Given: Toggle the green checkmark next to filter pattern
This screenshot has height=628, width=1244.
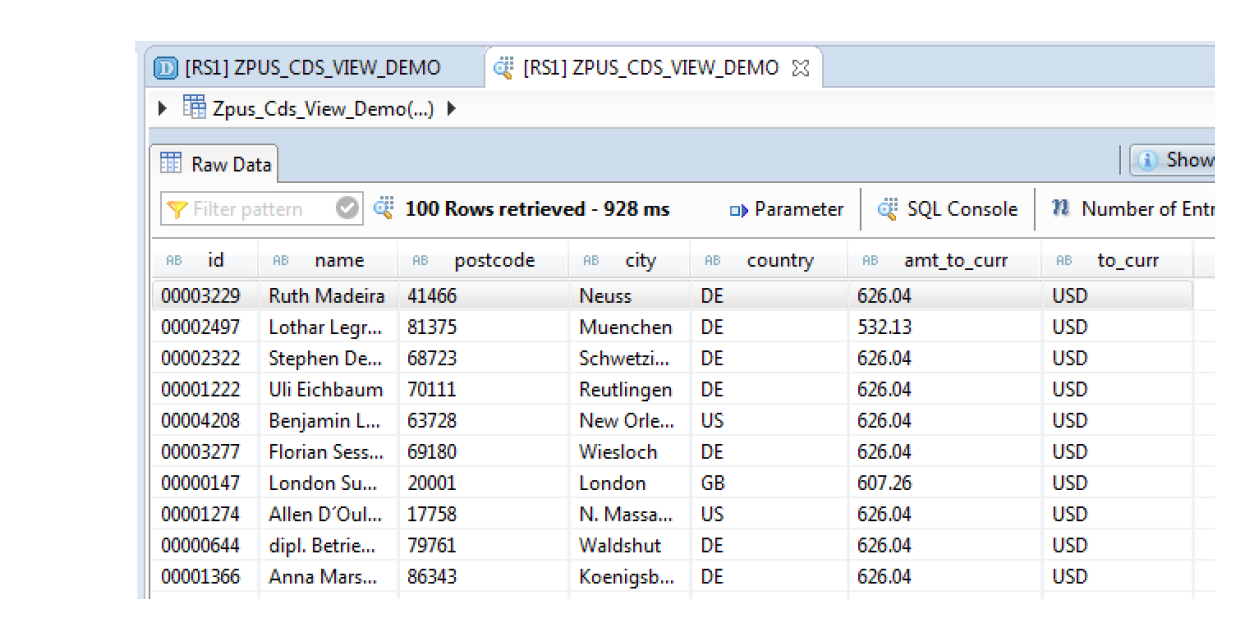Looking at the screenshot, I should [x=348, y=208].
